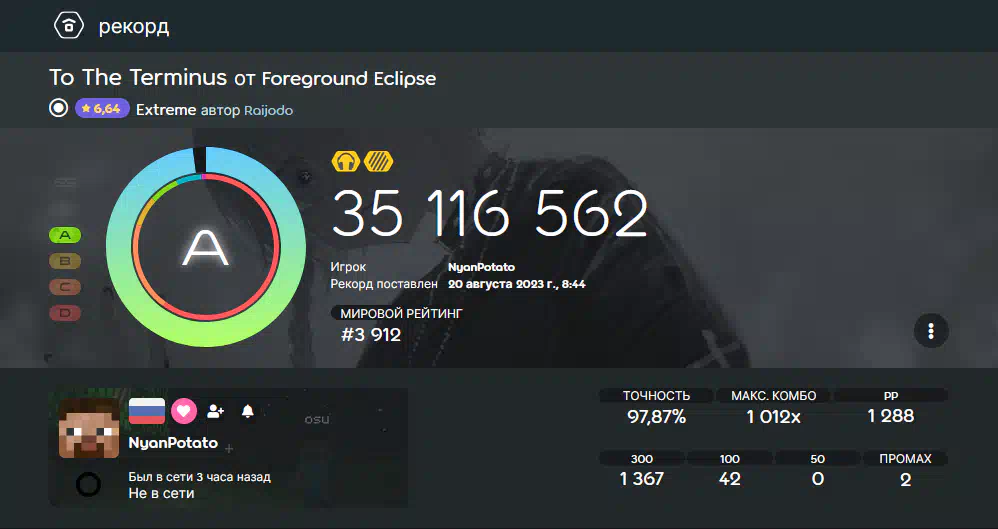Open the three-dot score options menu
The width and height of the screenshot is (998, 529).
931,331
